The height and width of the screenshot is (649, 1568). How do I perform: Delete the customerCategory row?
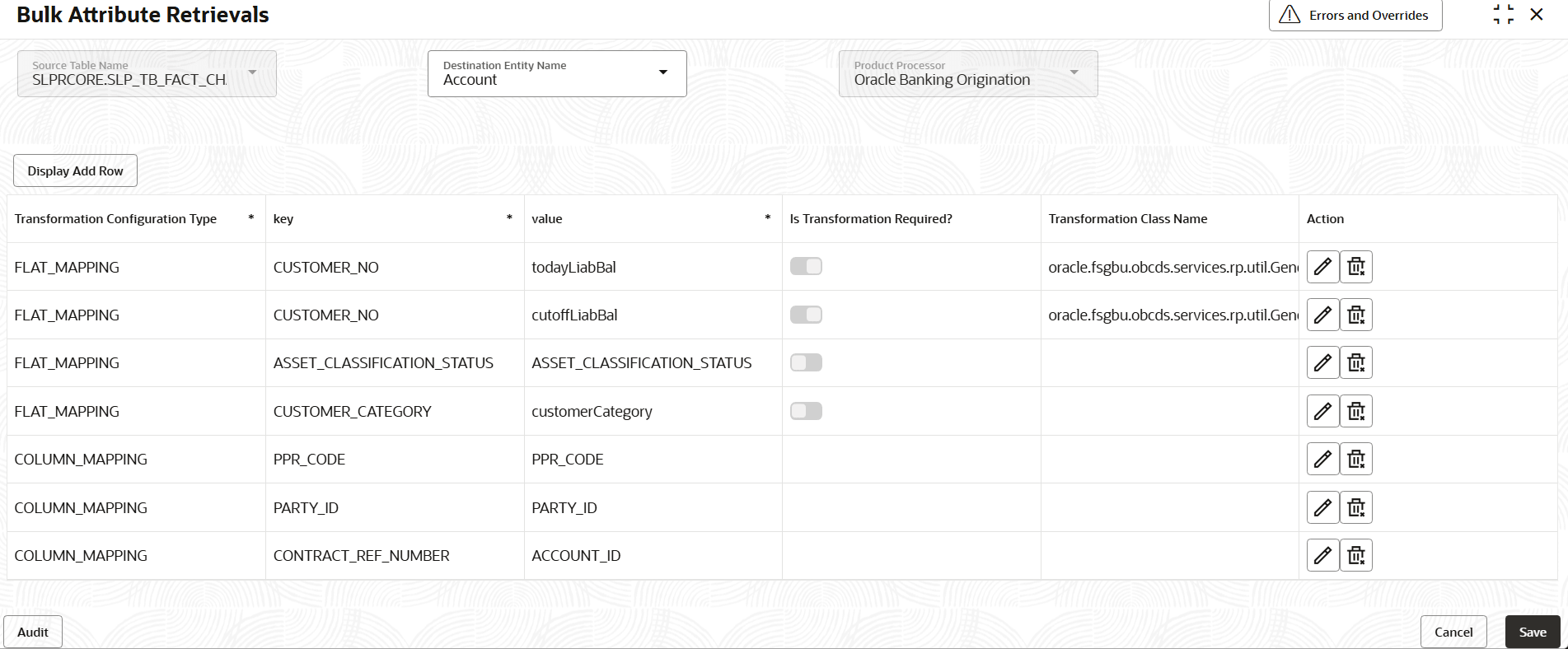1356,411
